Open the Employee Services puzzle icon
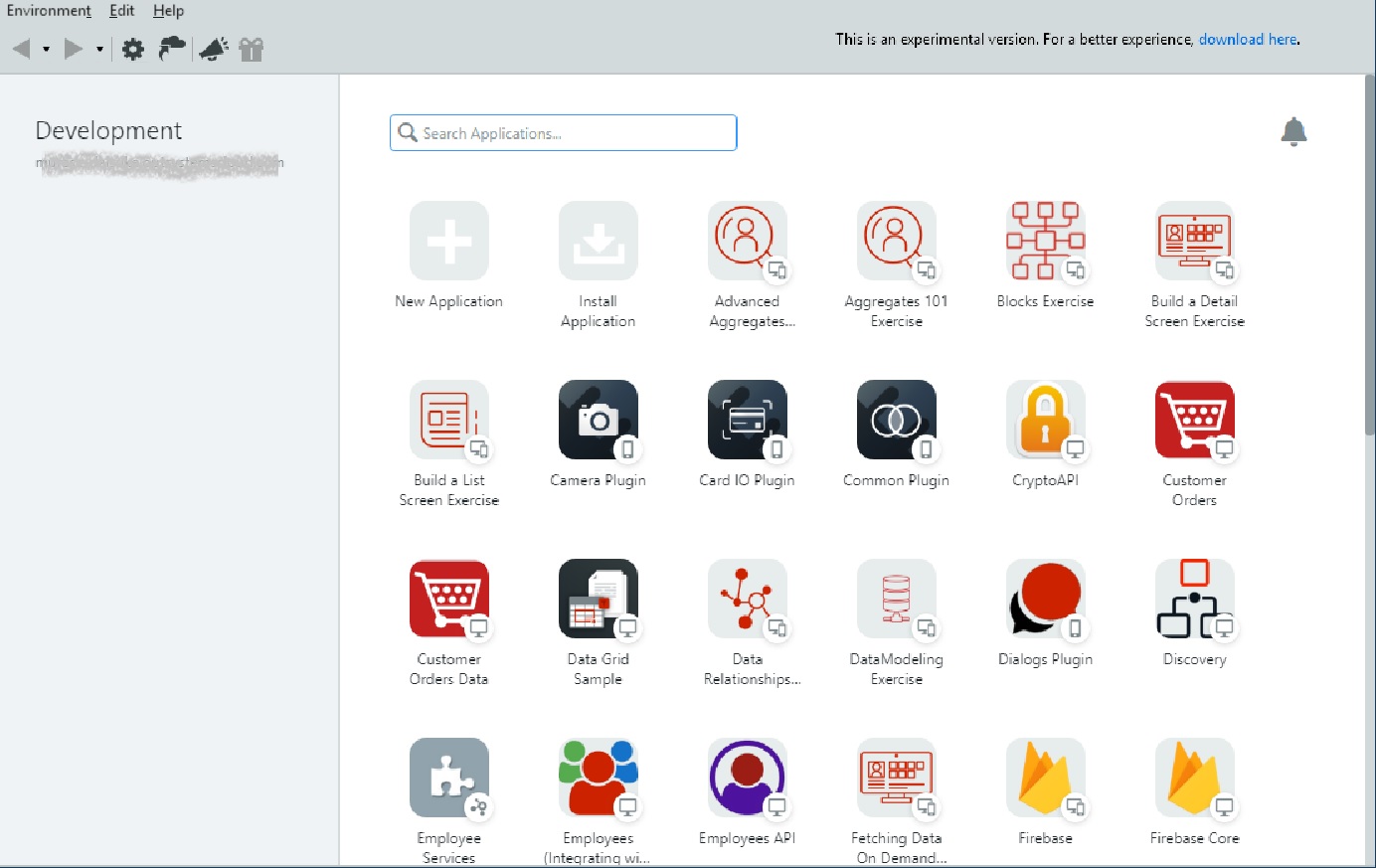The width and height of the screenshot is (1376, 868). coord(448,778)
